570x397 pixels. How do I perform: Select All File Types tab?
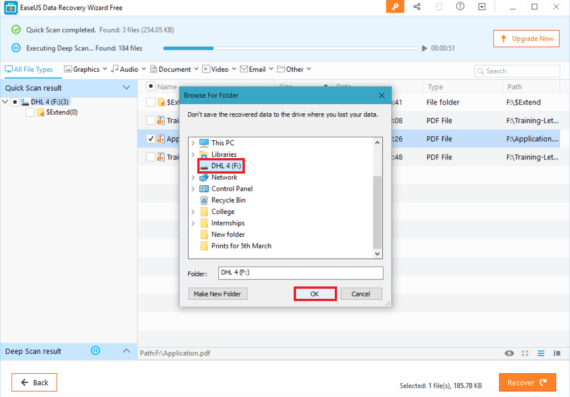[x=29, y=69]
